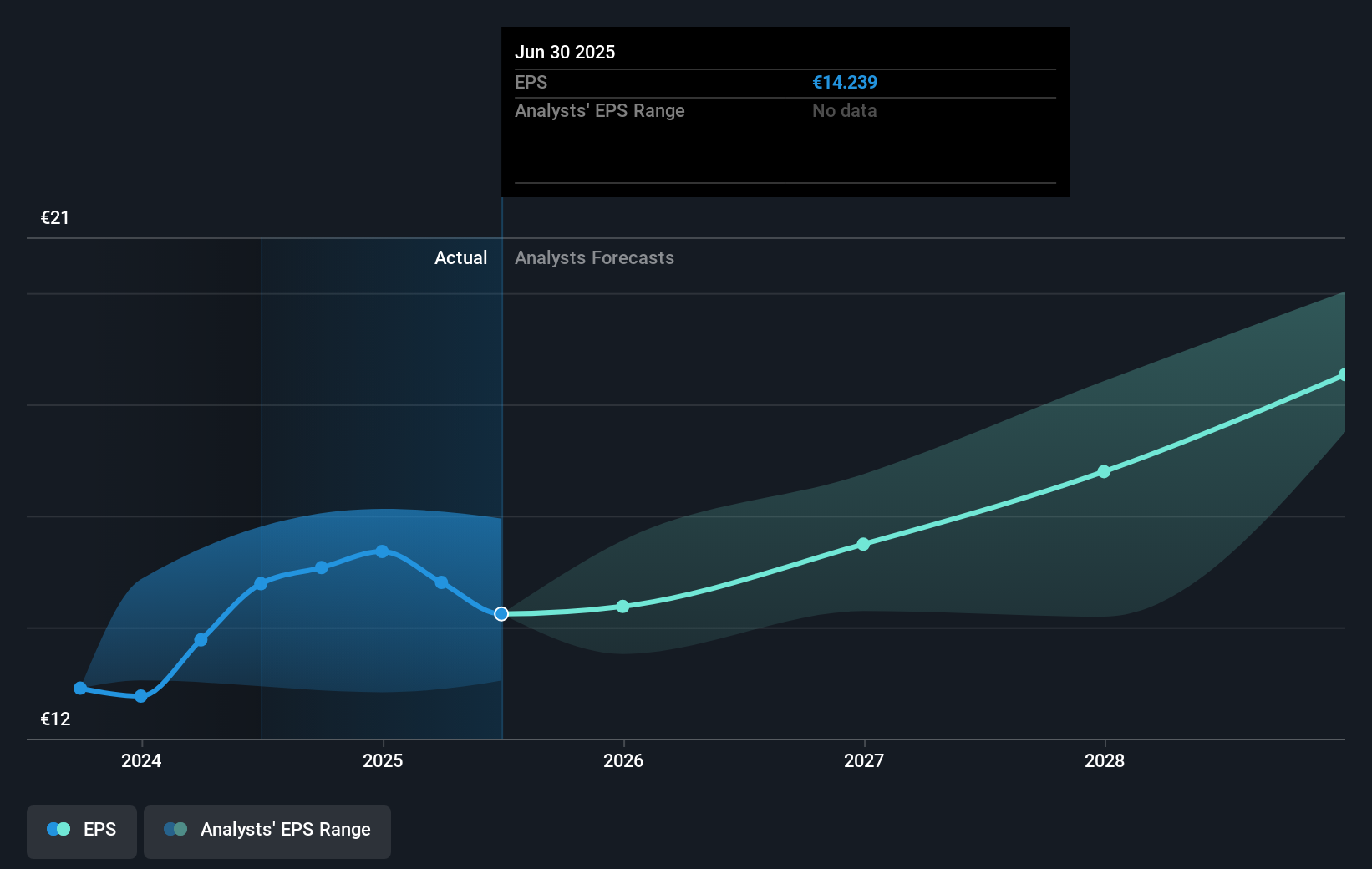This screenshot has height=869, width=1372.
Task: Click the 2025 x-axis label
Action: pyautogui.click(x=383, y=760)
